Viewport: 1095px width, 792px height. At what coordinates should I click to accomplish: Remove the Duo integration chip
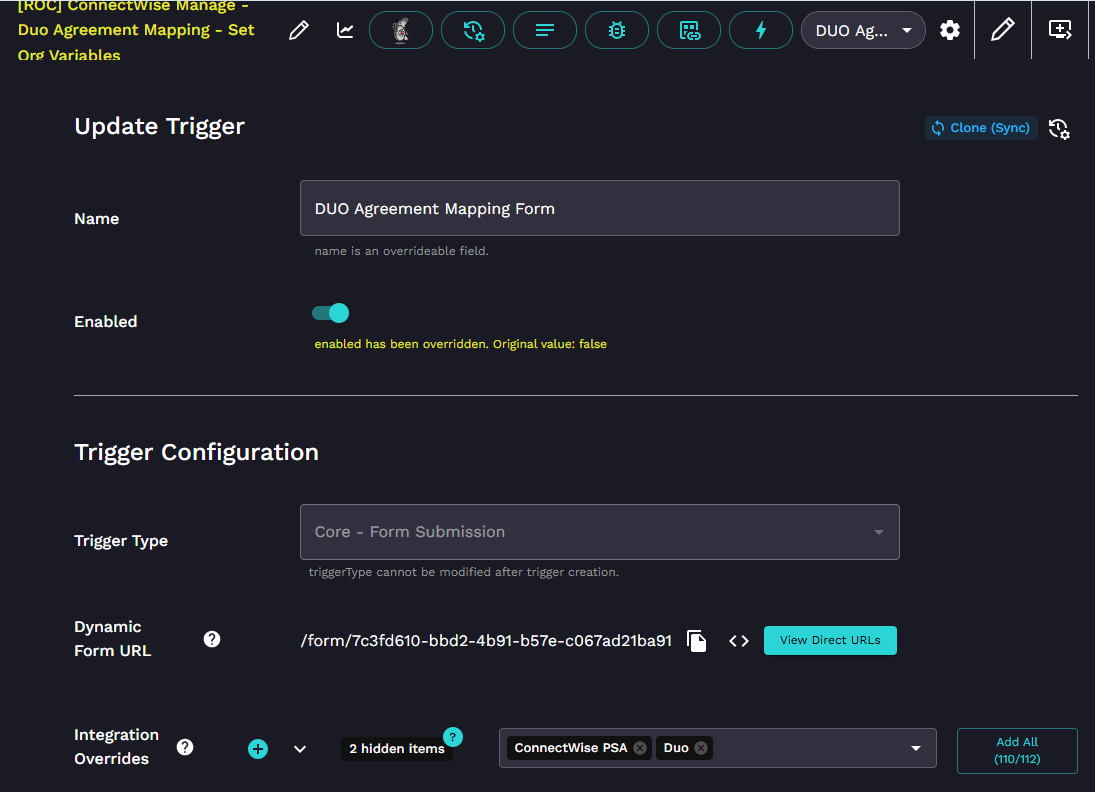pyautogui.click(x=701, y=748)
